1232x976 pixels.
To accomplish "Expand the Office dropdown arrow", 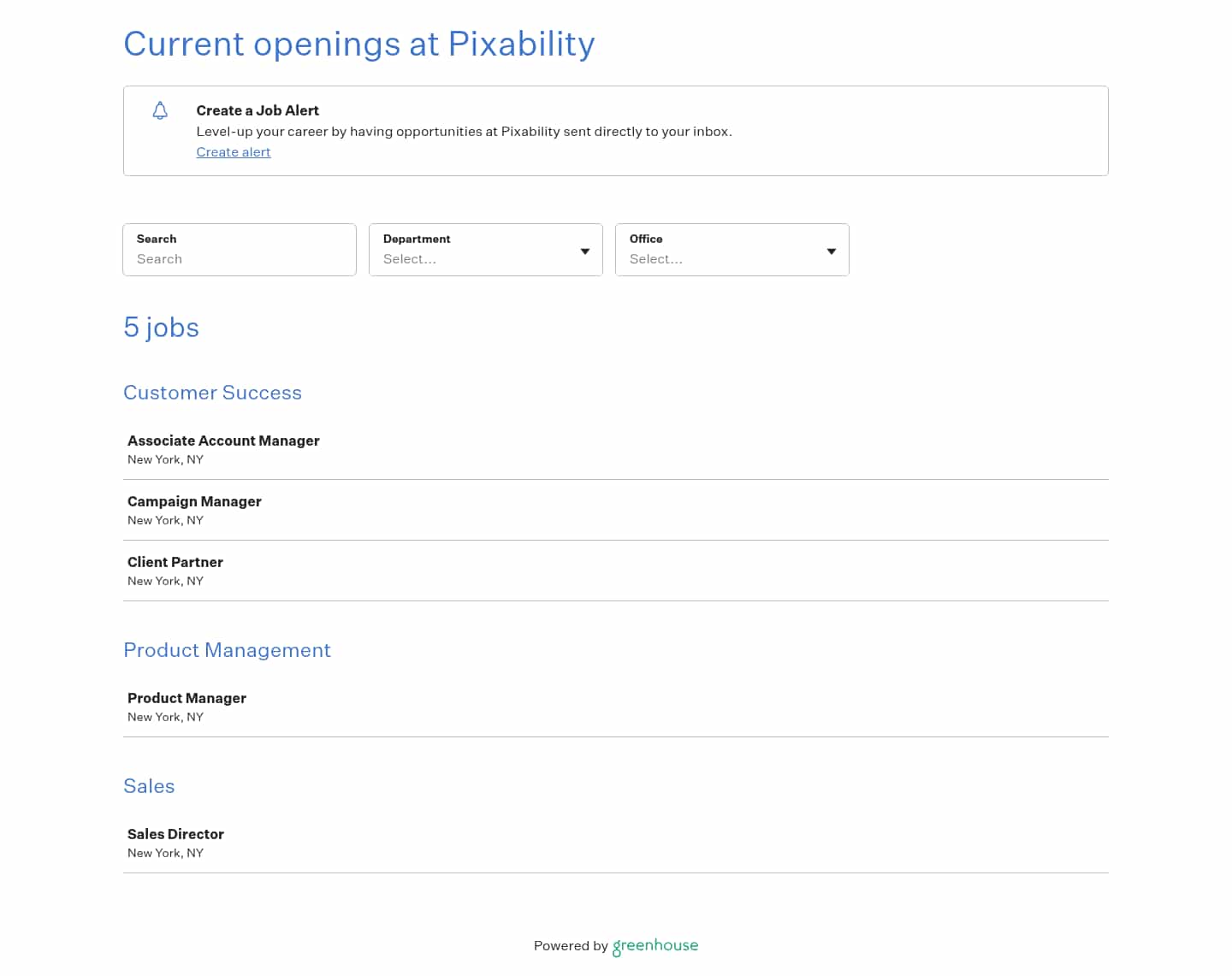I will (x=832, y=251).
